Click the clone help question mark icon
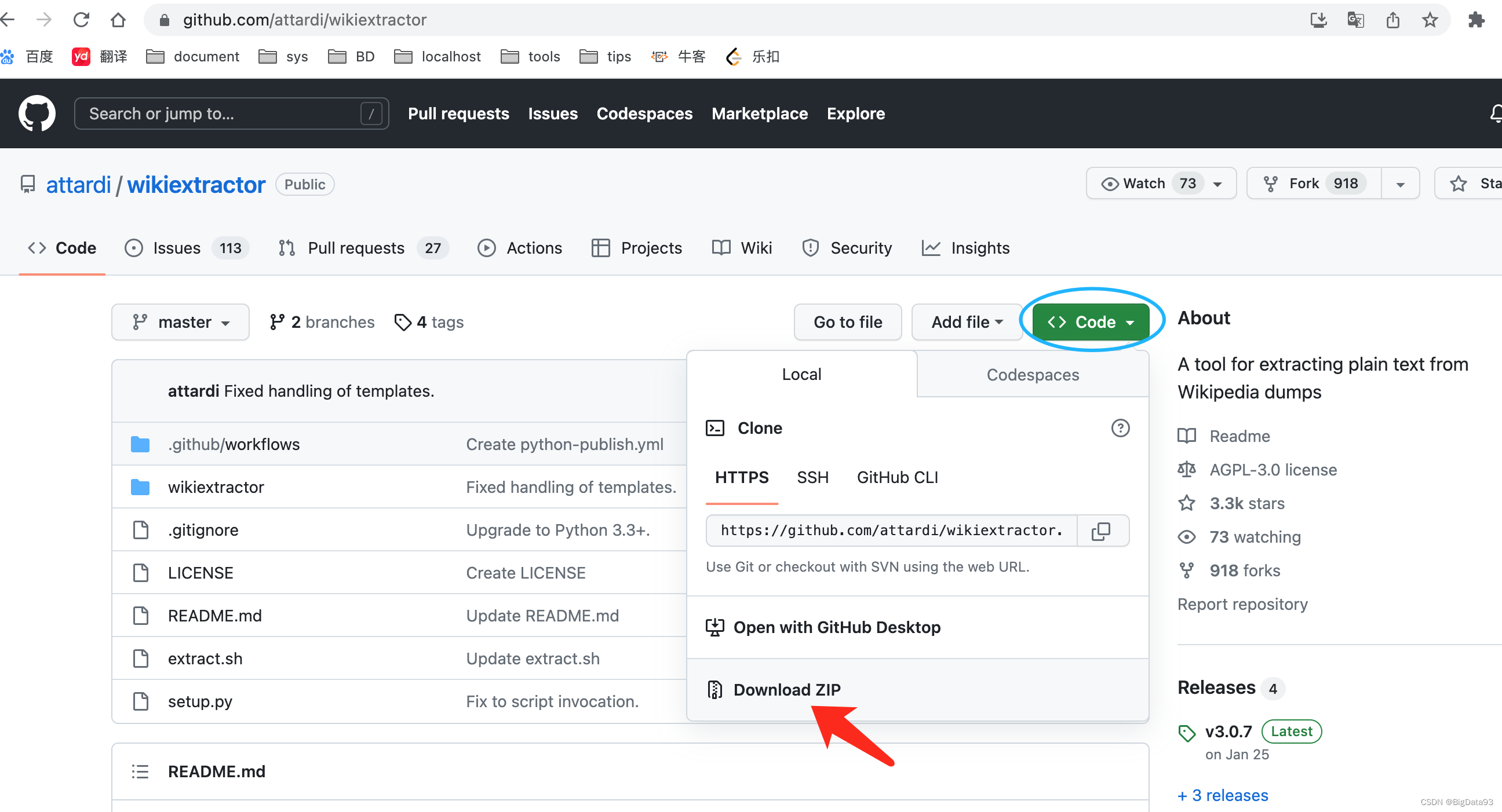This screenshot has height=812, width=1502. (1120, 428)
